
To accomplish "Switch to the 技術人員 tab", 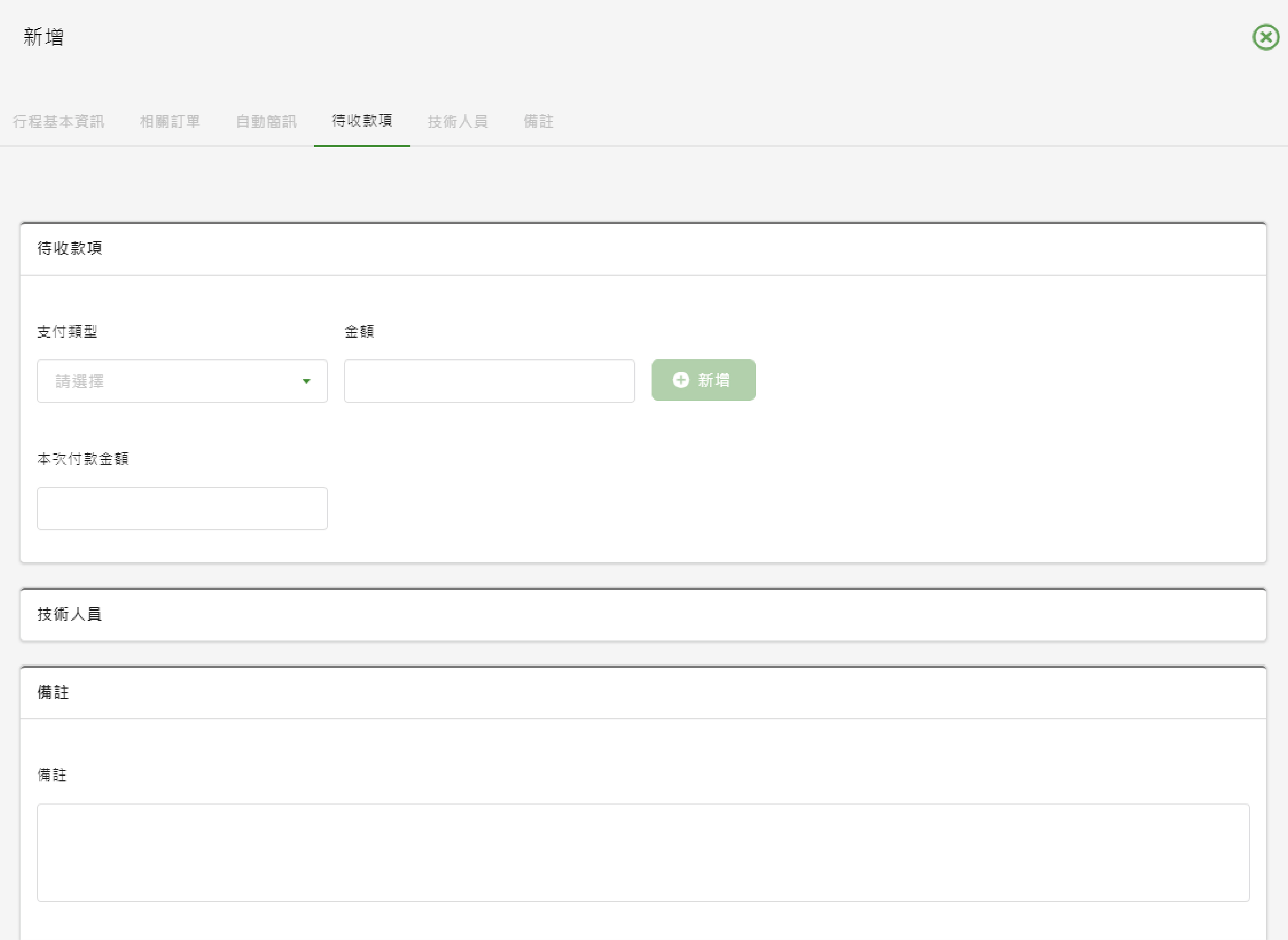I will point(457,122).
